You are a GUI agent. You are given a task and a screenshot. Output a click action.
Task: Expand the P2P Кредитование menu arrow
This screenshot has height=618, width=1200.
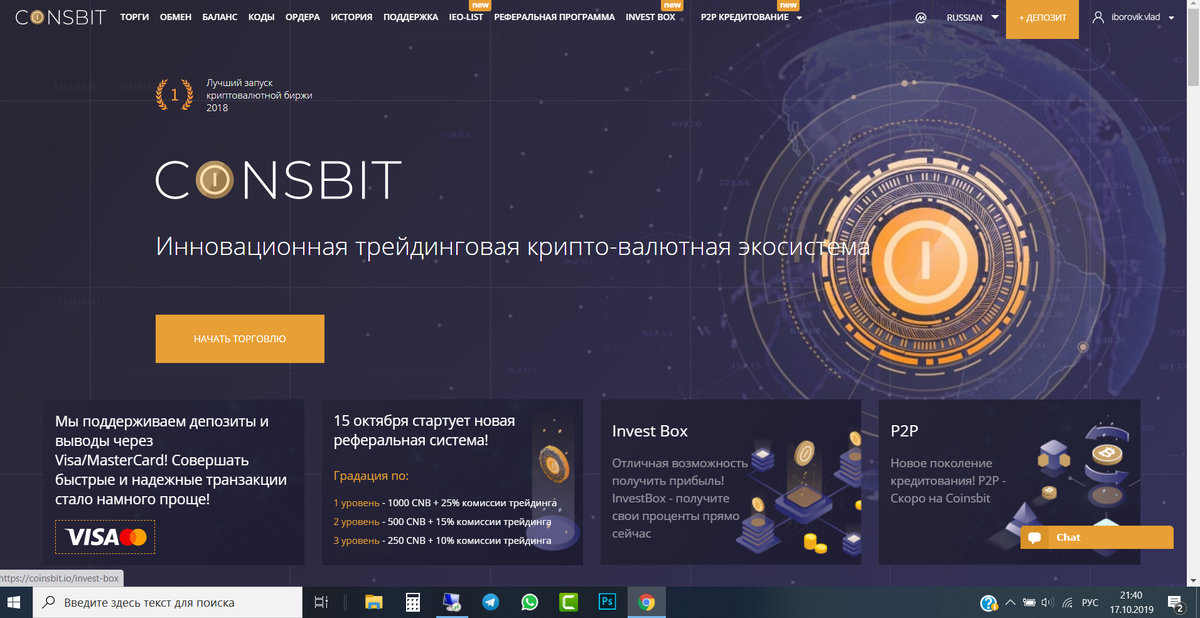799,18
